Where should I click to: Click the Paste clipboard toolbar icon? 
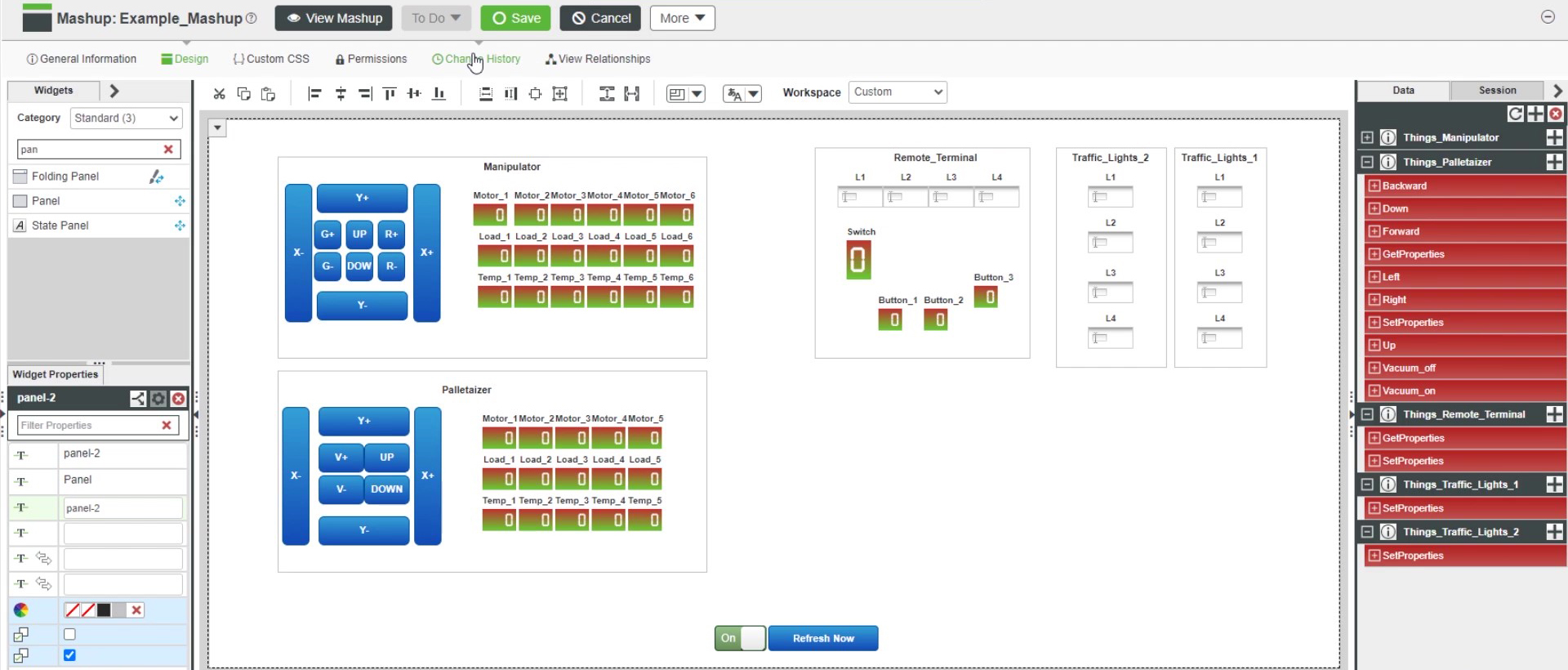pyautogui.click(x=268, y=94)
